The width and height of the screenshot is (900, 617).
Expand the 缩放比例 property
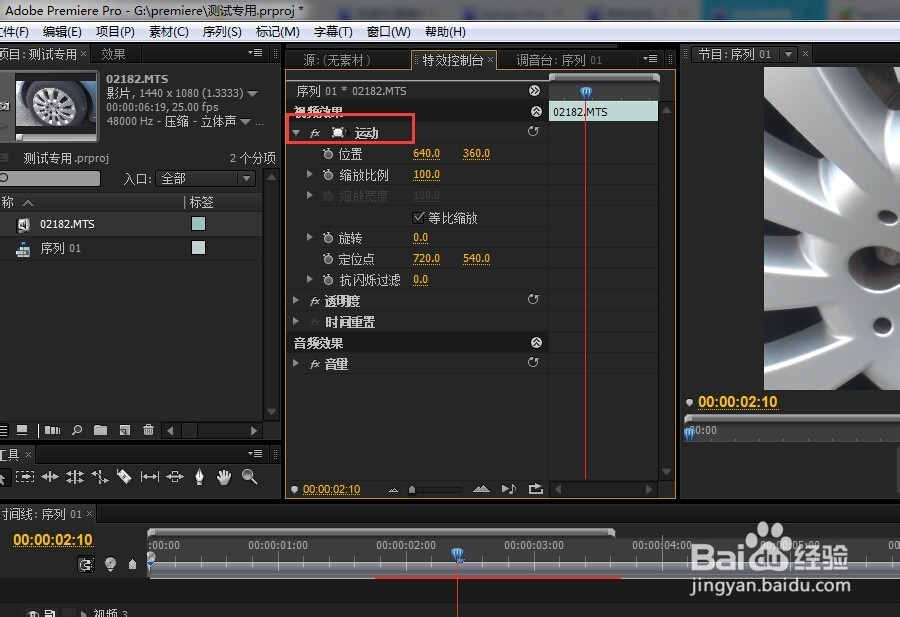[x=310, y=174]
